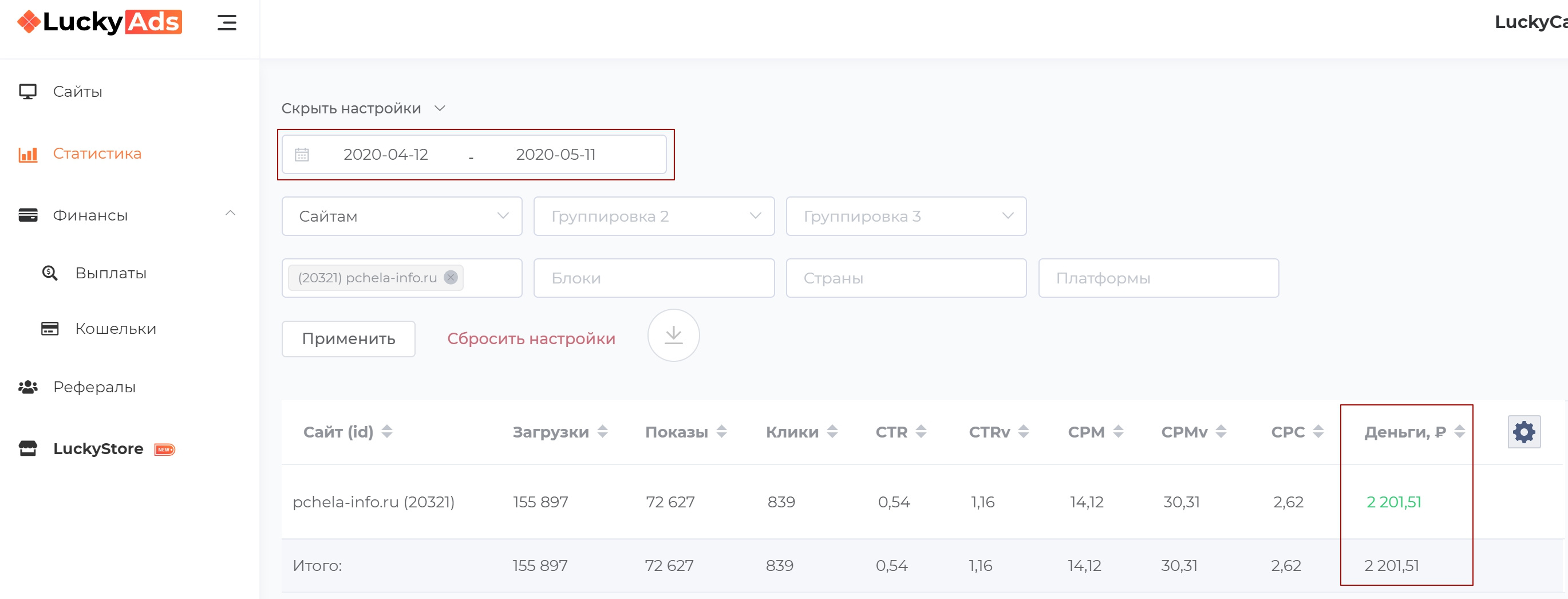Screen dimensions: 1568x599
Task: Click the LuckyAds logo
Action: (x=100, y=22)
